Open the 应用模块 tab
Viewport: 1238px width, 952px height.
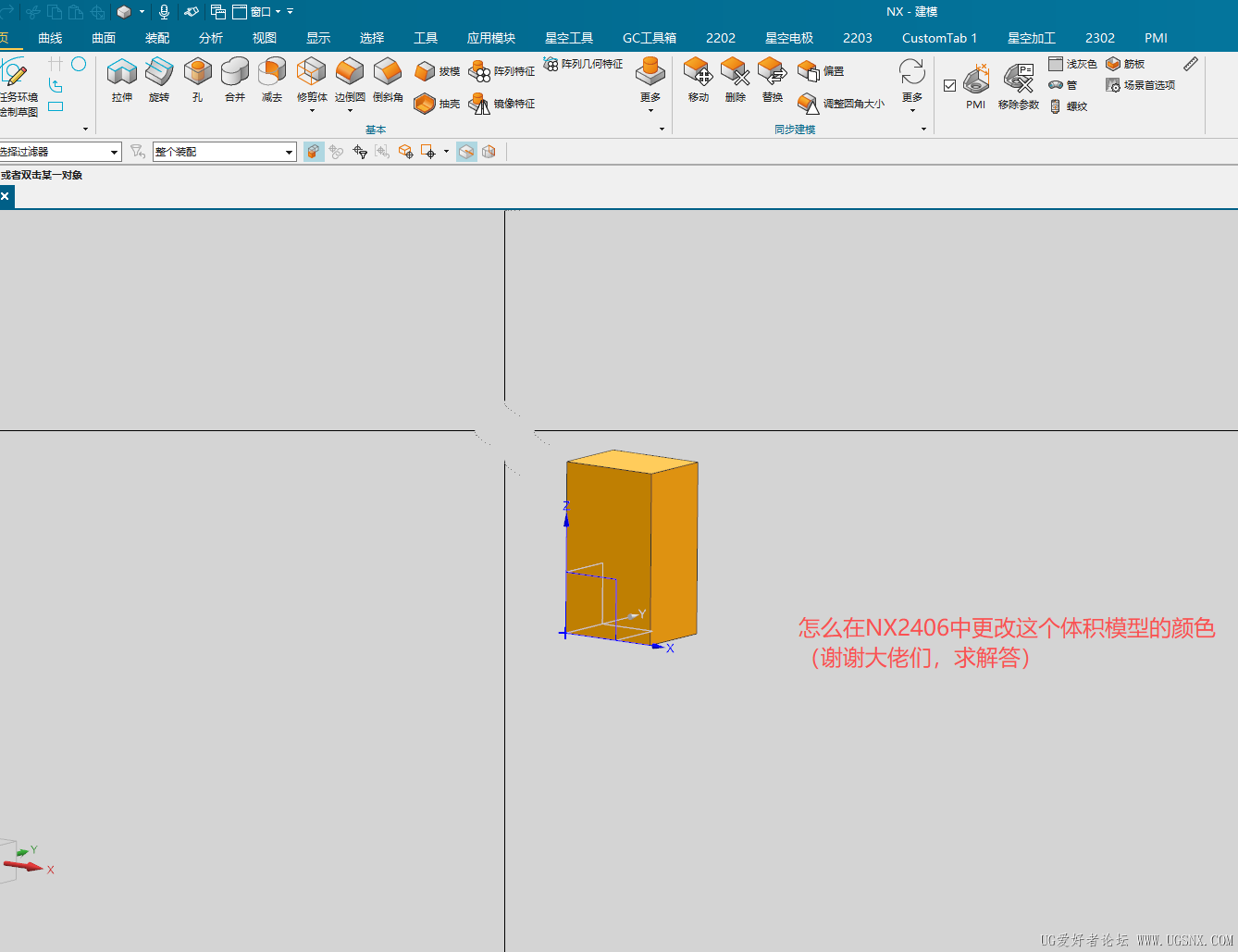[491, 38]
